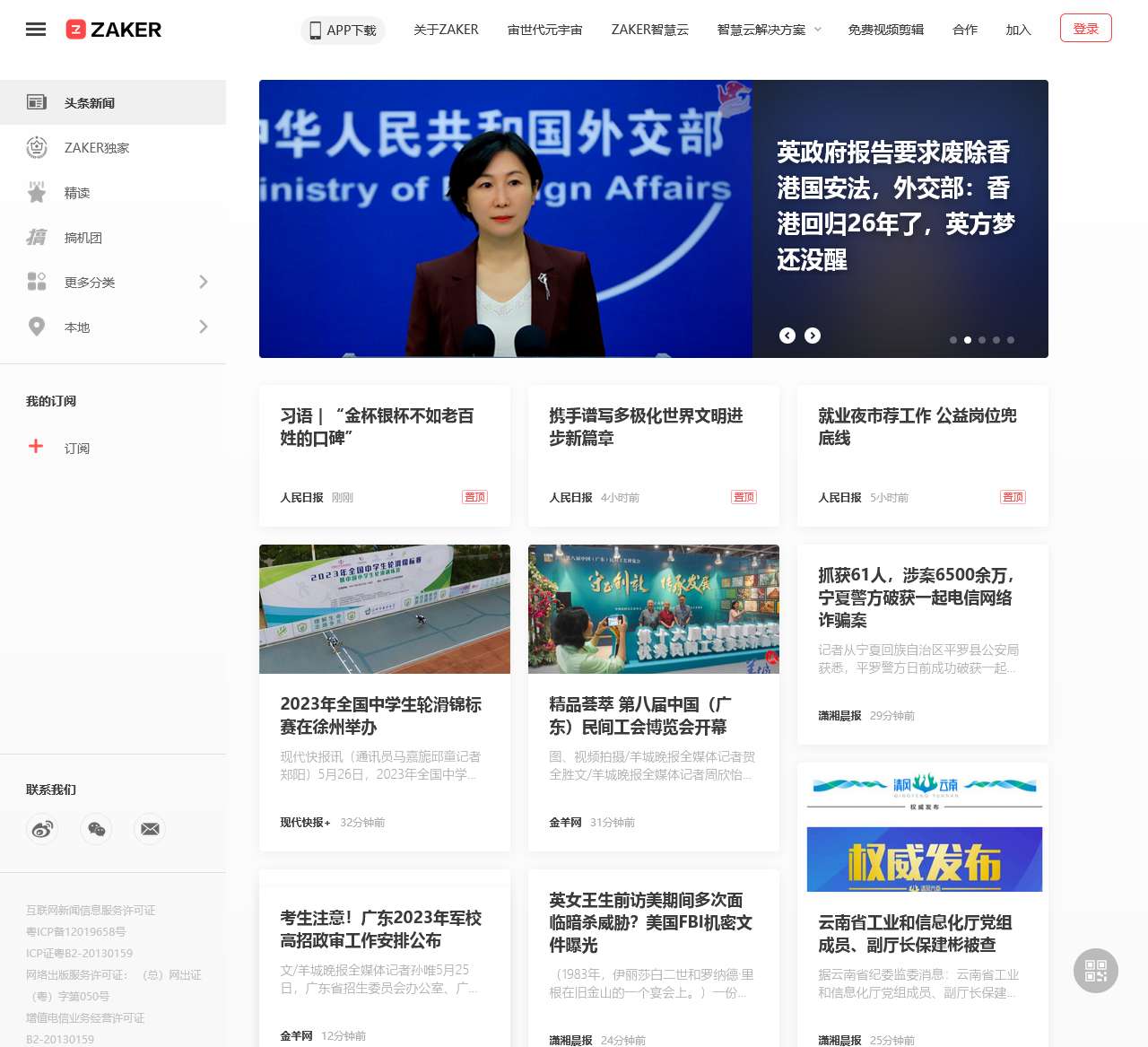Open article 云南省工业和信息化厅党组成员
The width and height of the screenshot is (1148, 1047).
[915, 934]
